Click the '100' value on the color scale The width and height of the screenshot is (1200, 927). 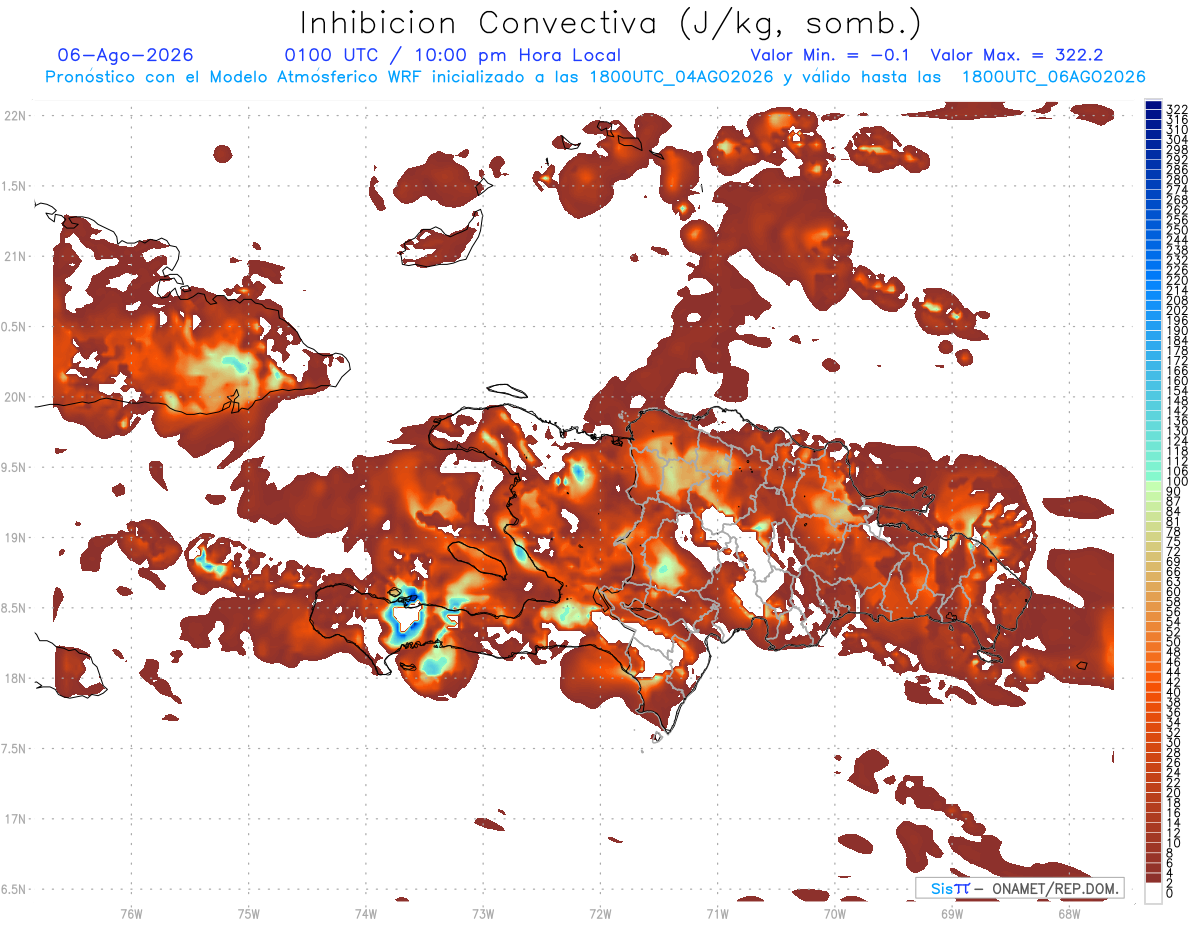point(1177,482)
